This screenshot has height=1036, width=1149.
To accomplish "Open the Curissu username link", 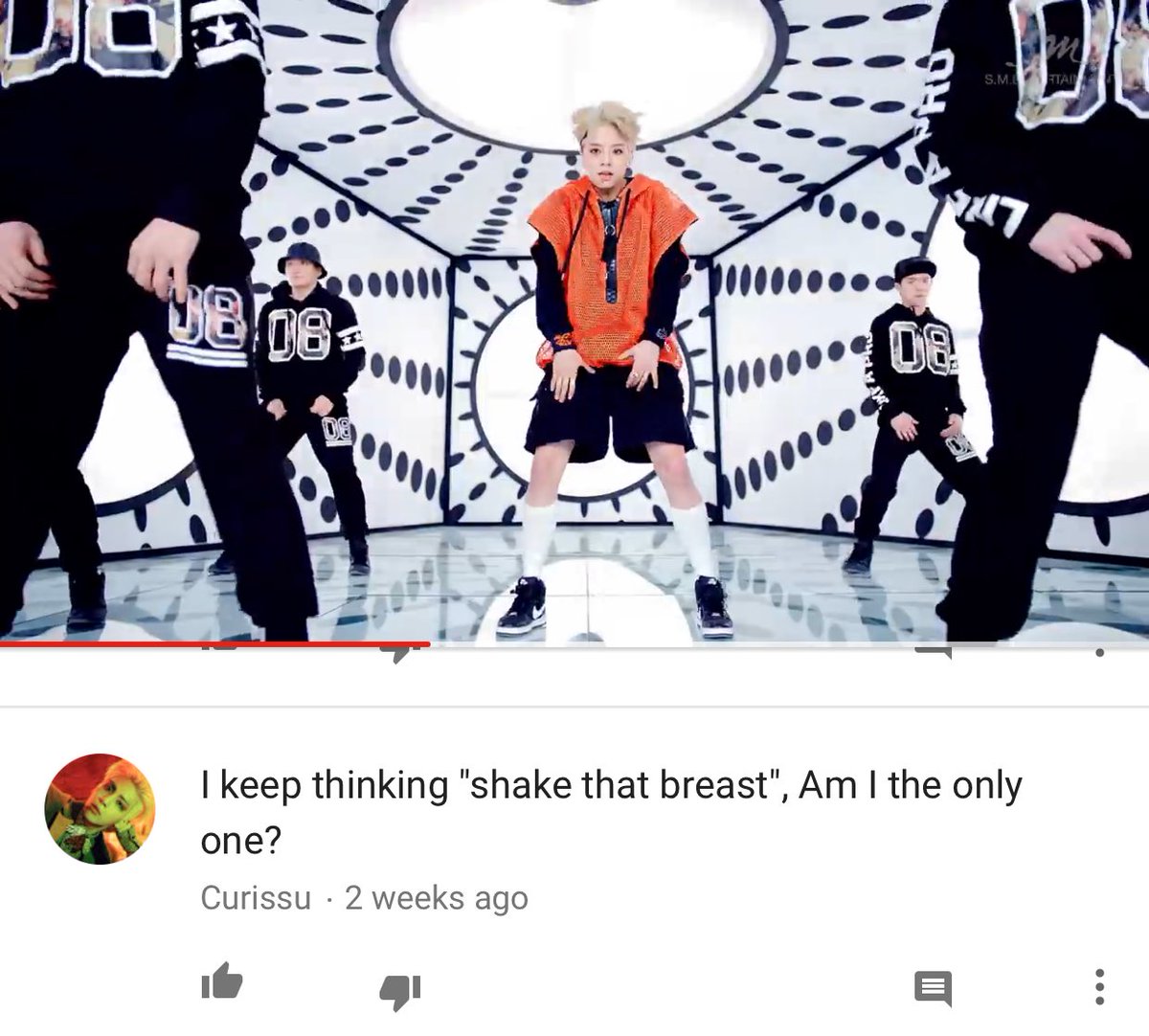I will pyautogui.click(x=256, y=898).
